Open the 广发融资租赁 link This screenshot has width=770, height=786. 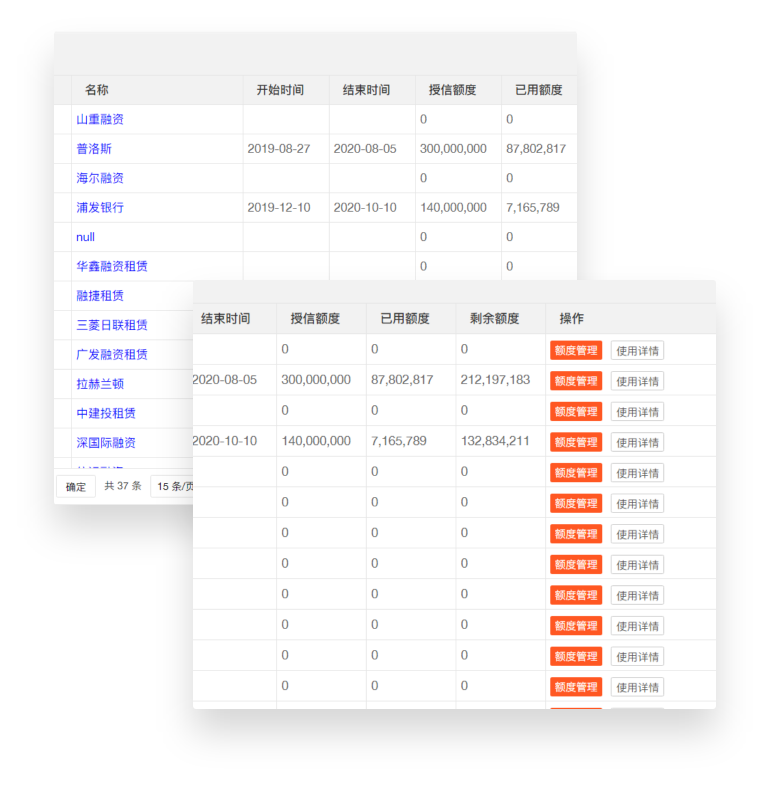[x=112, y=355]
